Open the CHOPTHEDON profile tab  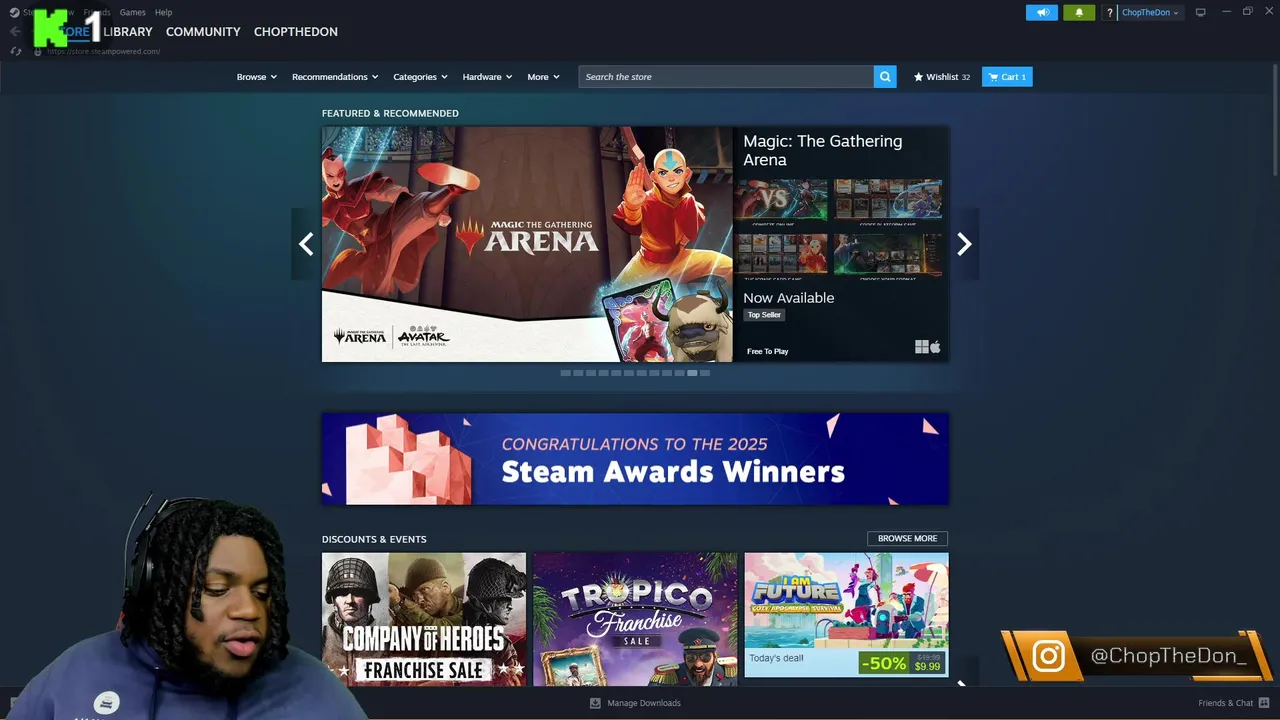click(x=296, y=32)
